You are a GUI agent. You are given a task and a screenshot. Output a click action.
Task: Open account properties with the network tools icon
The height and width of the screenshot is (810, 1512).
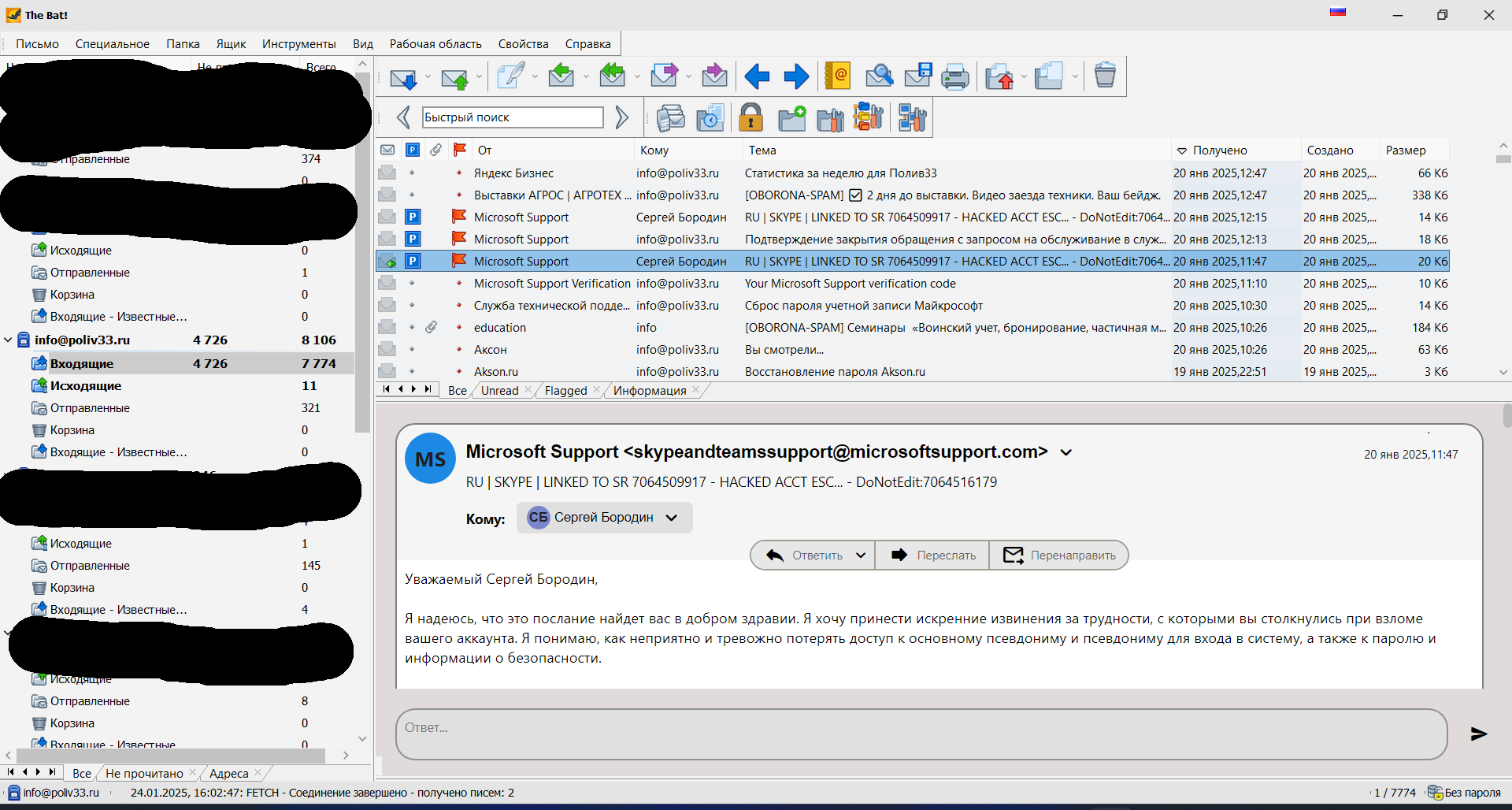[912, 118]
